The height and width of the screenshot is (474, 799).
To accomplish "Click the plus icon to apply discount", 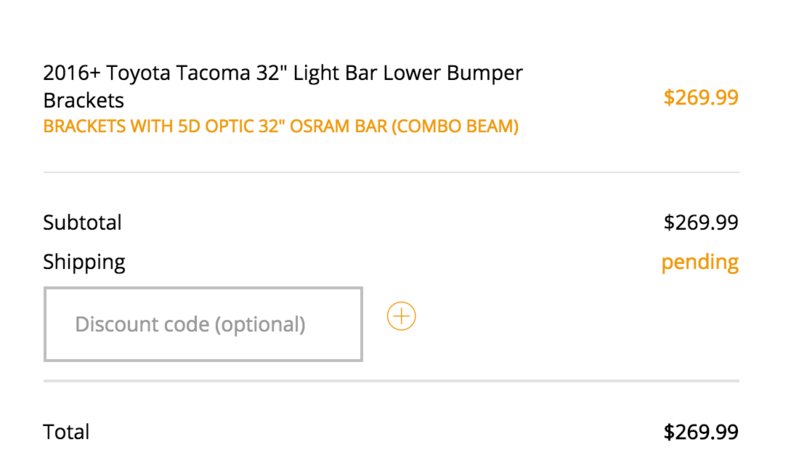I will click(x=401, y=316).
